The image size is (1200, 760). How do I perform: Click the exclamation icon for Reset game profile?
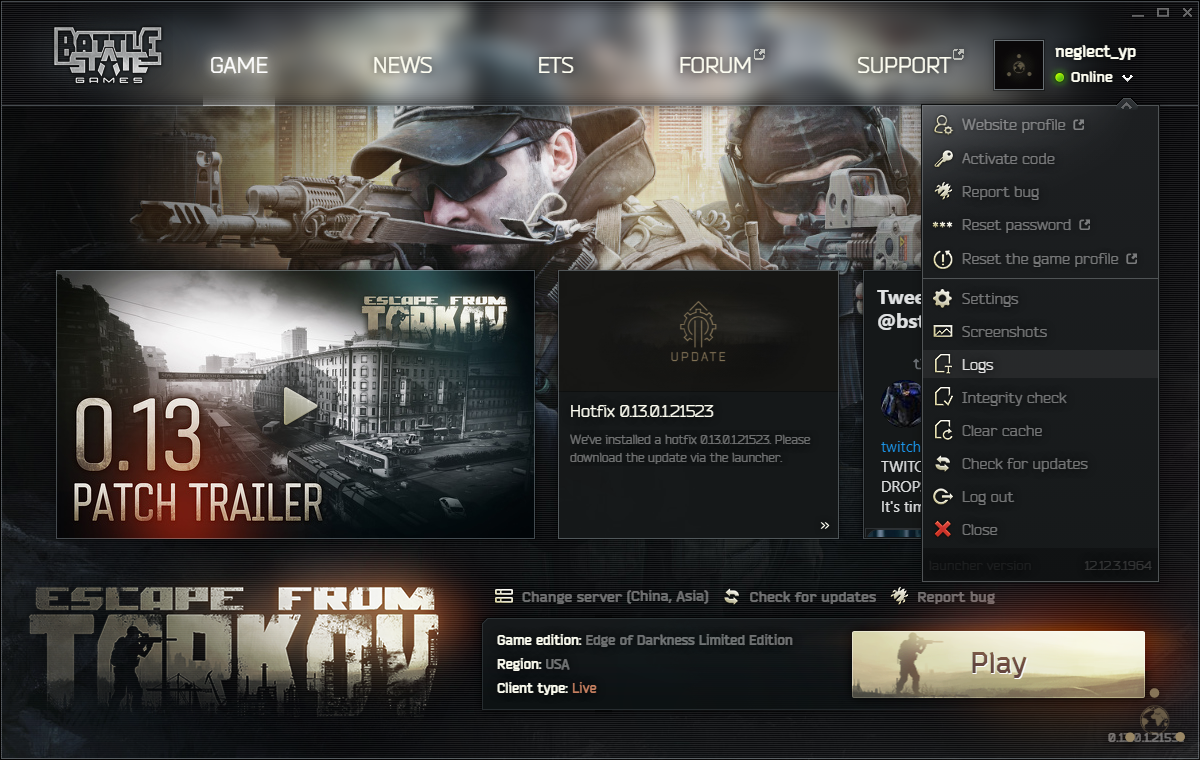tap(943, 259)
